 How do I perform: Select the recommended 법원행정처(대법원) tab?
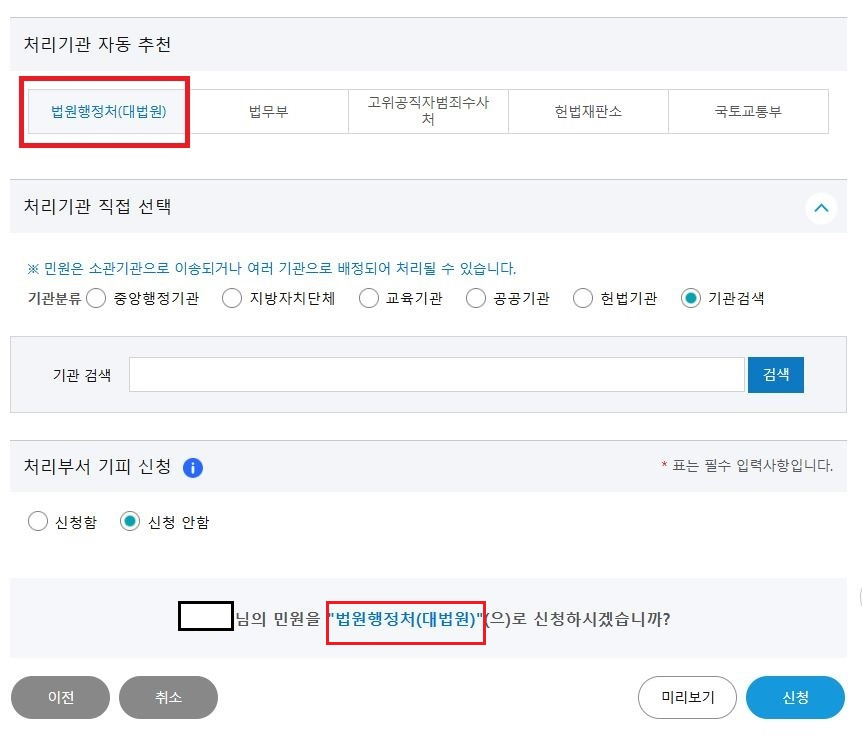tap(106, 111)
